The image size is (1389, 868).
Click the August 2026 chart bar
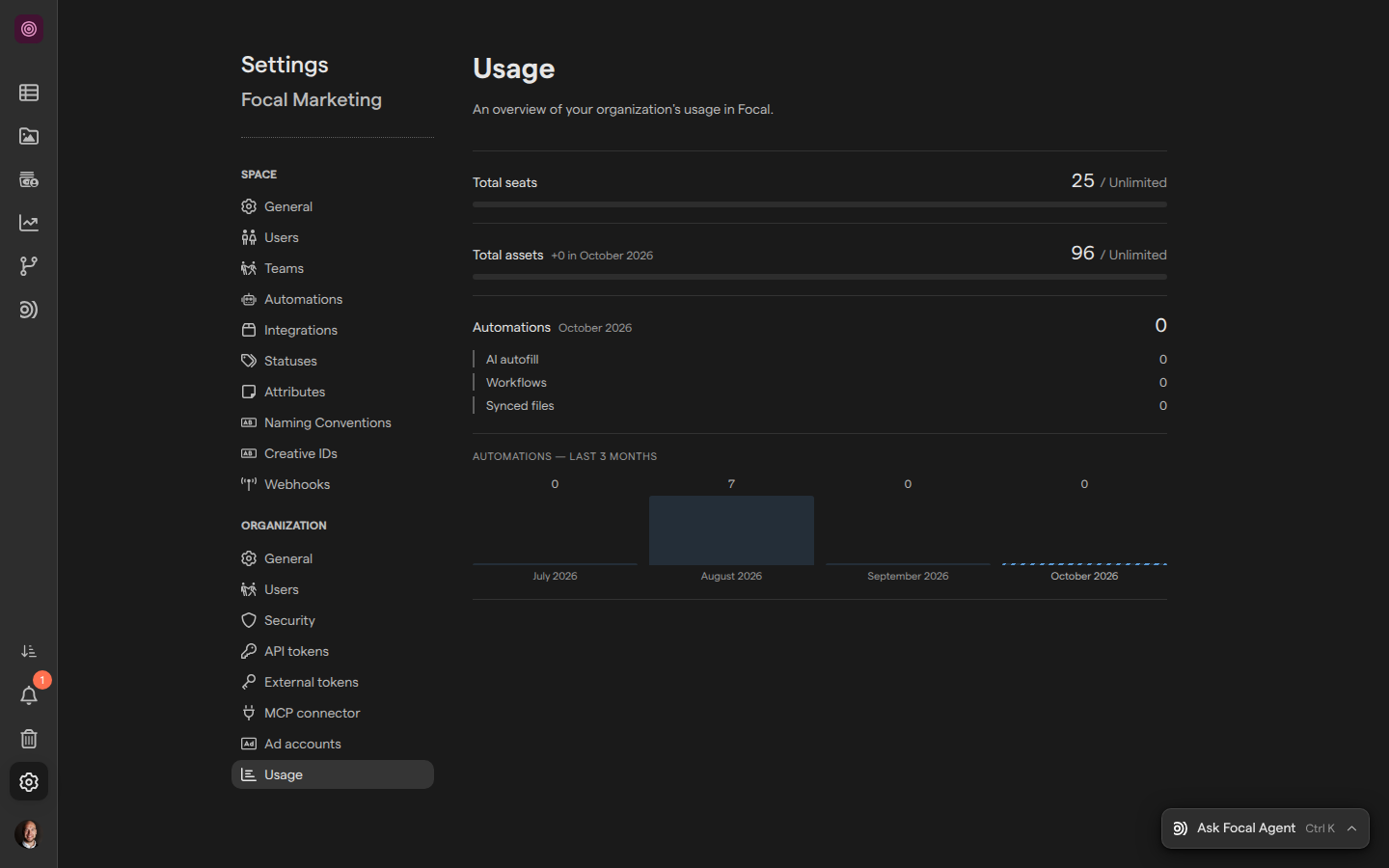(731, 530)
